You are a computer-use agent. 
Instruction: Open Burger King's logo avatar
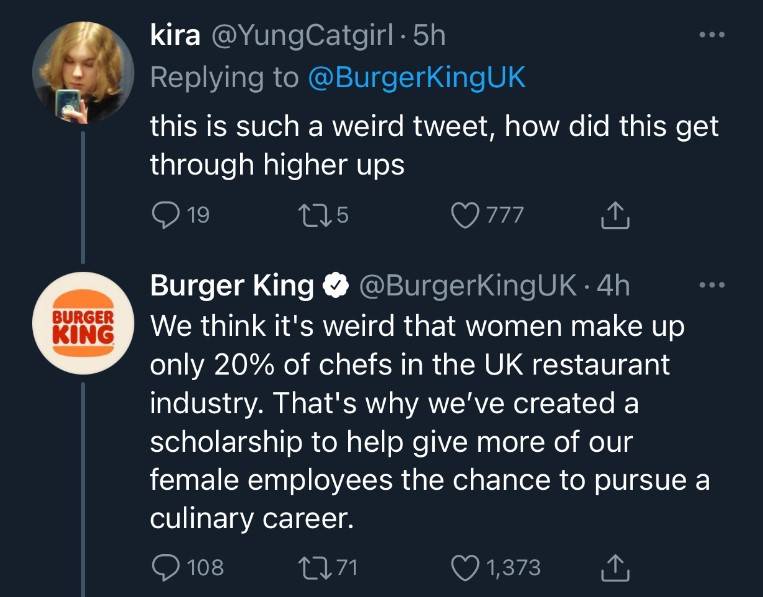coord(84,324)
